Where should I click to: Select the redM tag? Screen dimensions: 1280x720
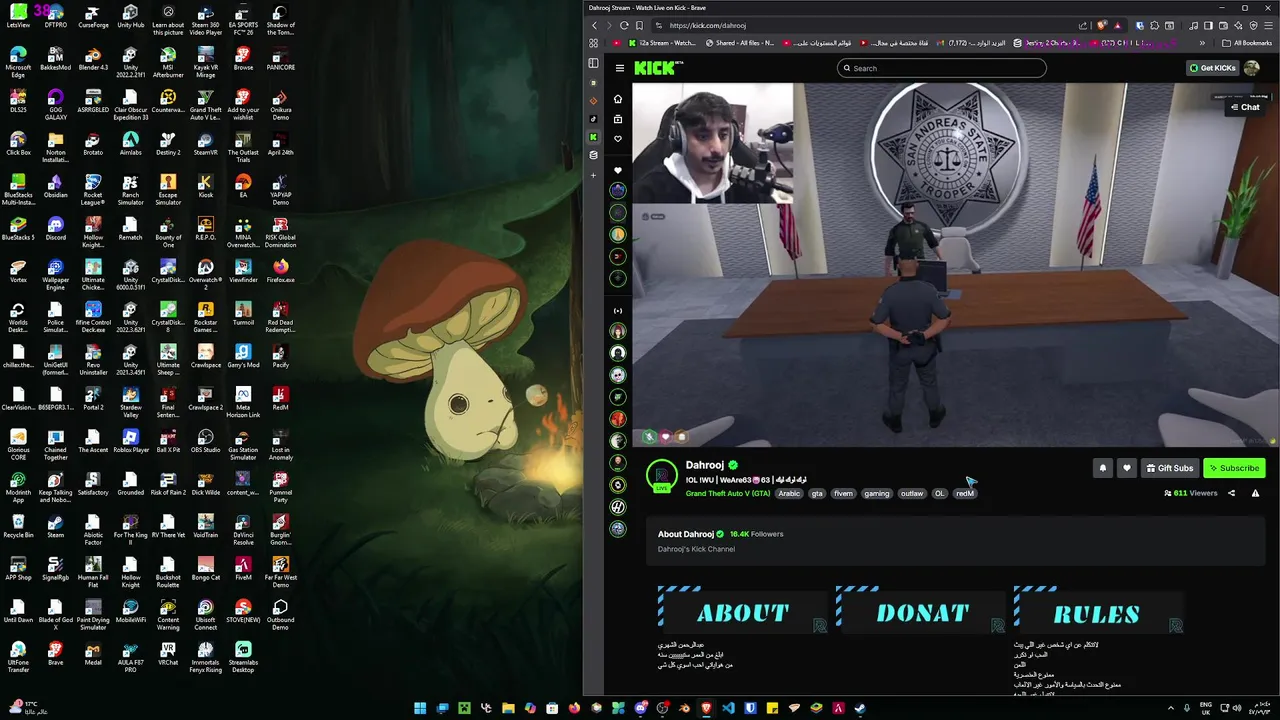click(x=965, y=493)
